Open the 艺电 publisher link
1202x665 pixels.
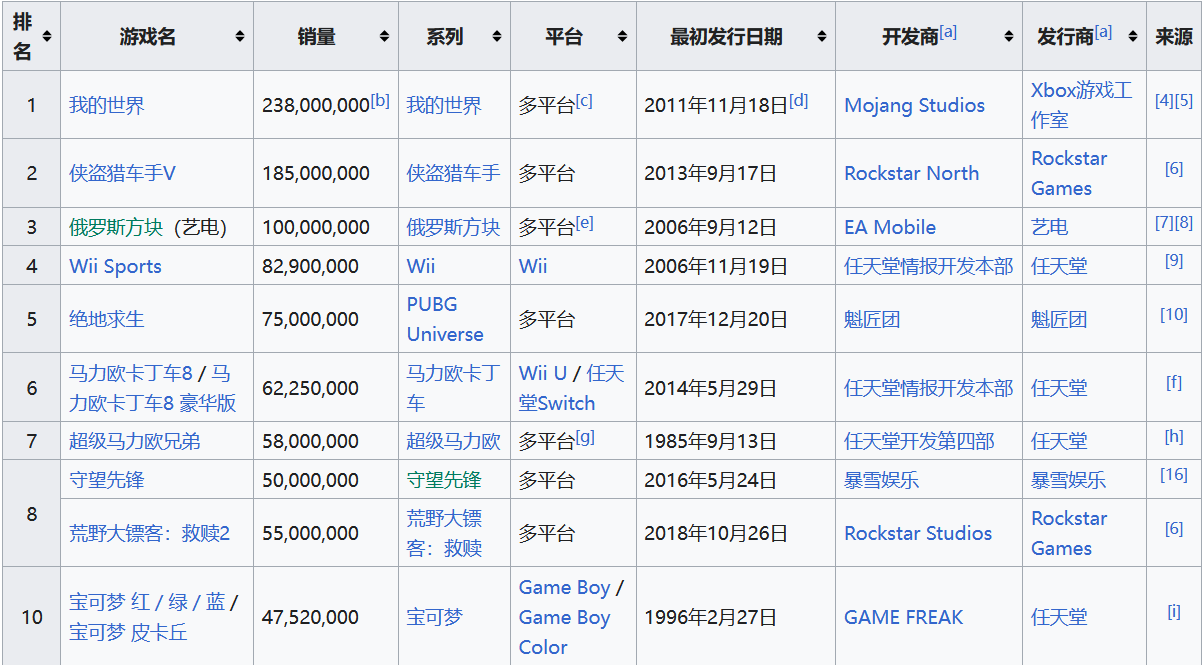click(1050, 227)
